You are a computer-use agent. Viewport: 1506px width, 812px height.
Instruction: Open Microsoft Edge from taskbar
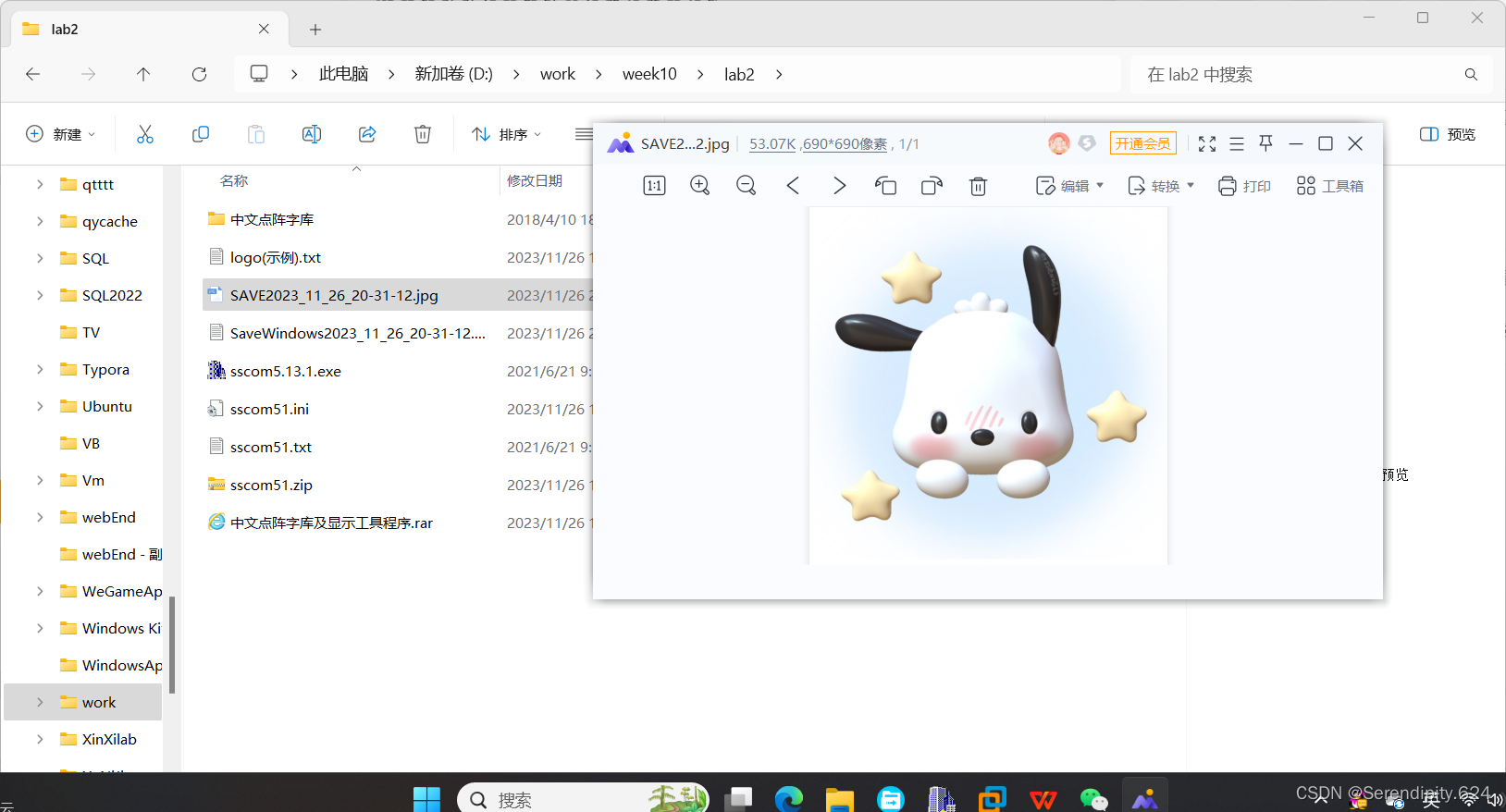[789, 799]
